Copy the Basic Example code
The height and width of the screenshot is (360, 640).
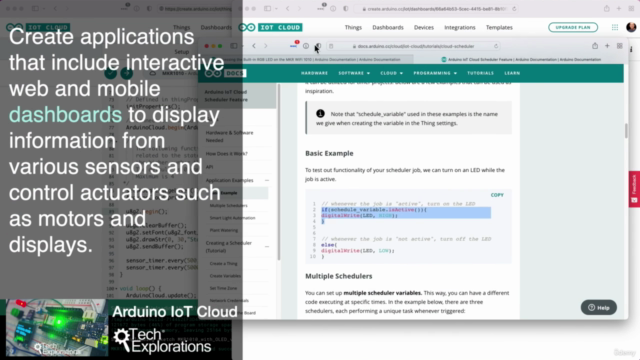coord(497,195)
